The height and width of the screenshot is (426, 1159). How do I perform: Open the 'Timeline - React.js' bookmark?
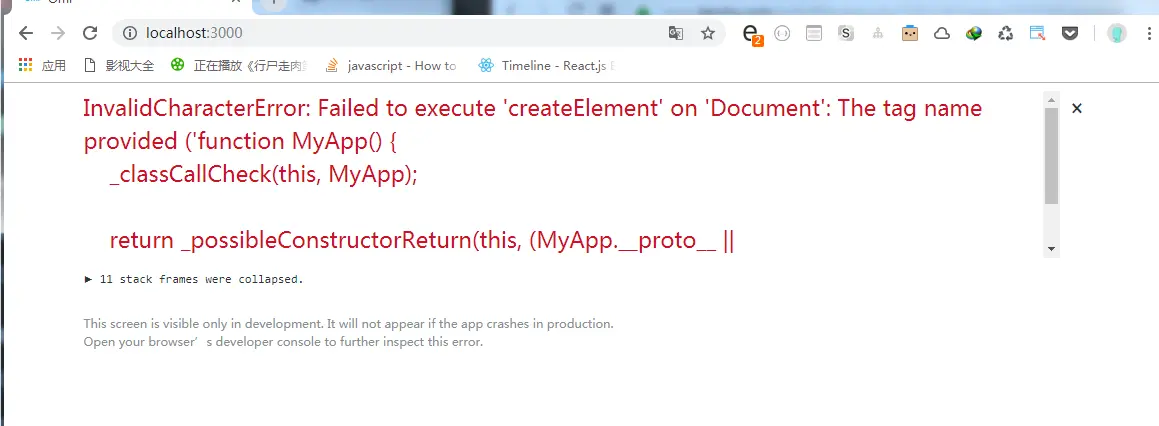tap(547, 65)
